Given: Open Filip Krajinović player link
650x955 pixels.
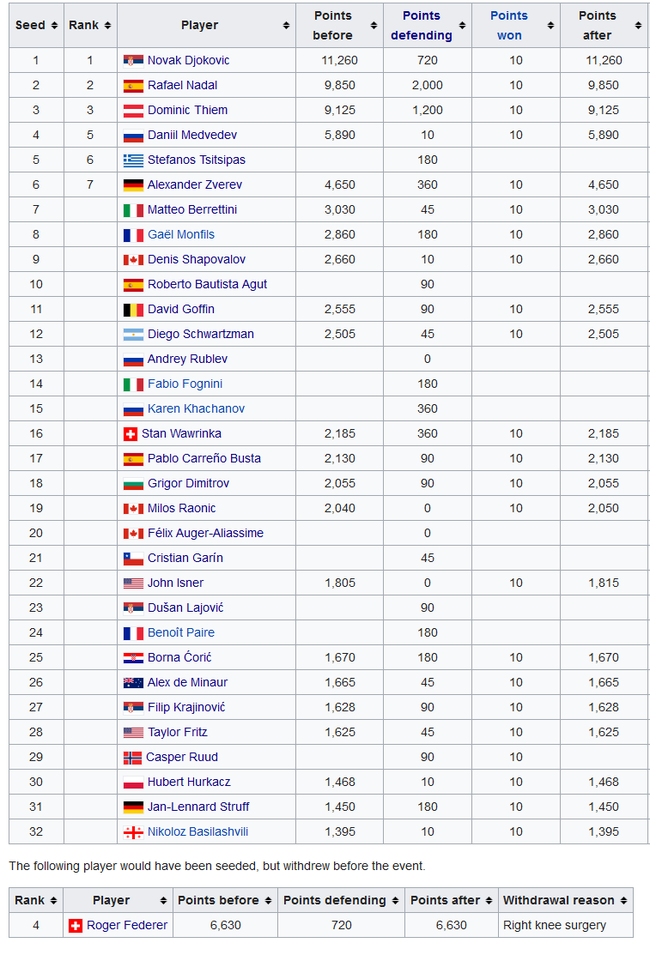Looking at the screenshot, I should 186,708.
